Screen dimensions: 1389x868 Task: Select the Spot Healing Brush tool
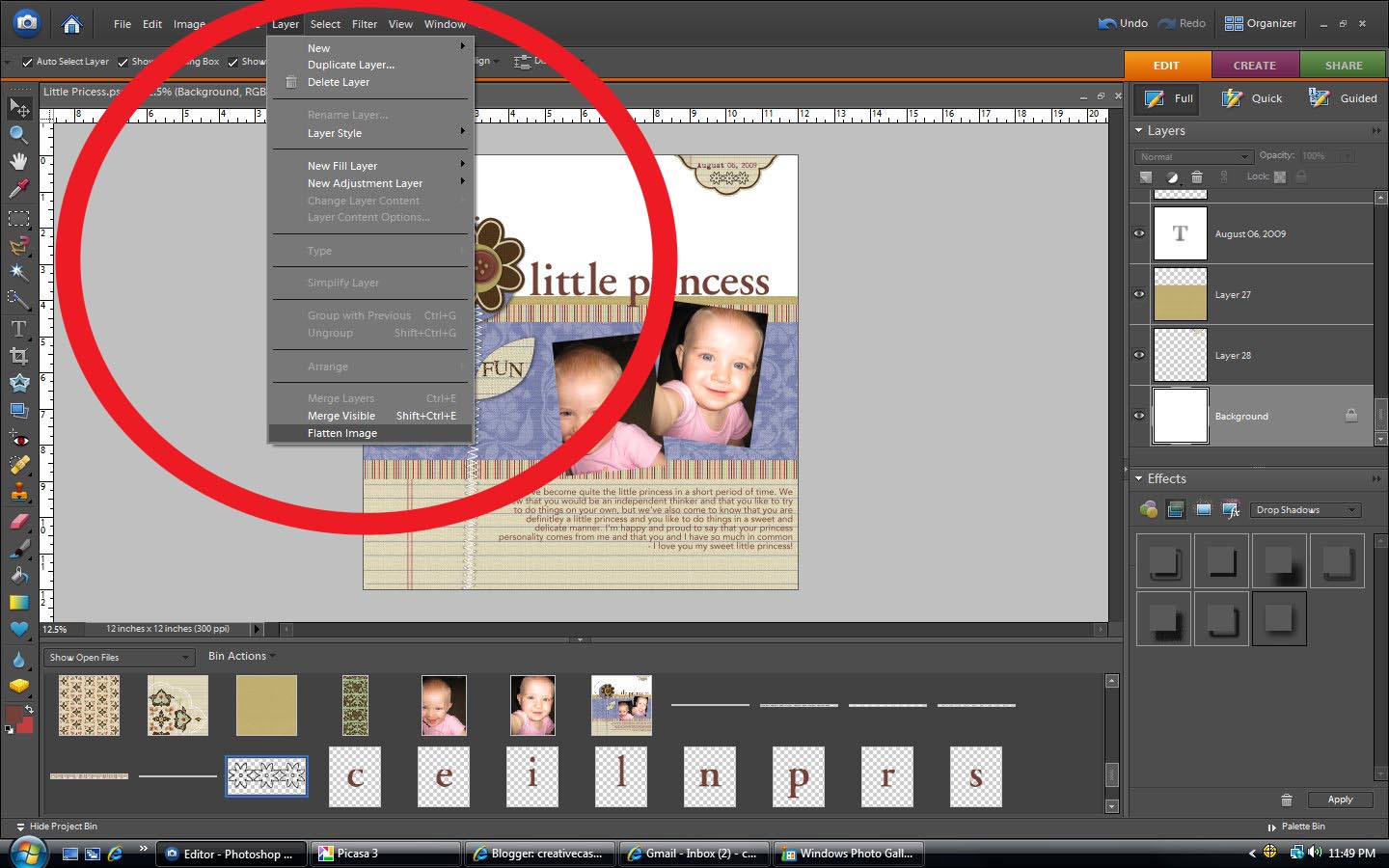[18, 466]
